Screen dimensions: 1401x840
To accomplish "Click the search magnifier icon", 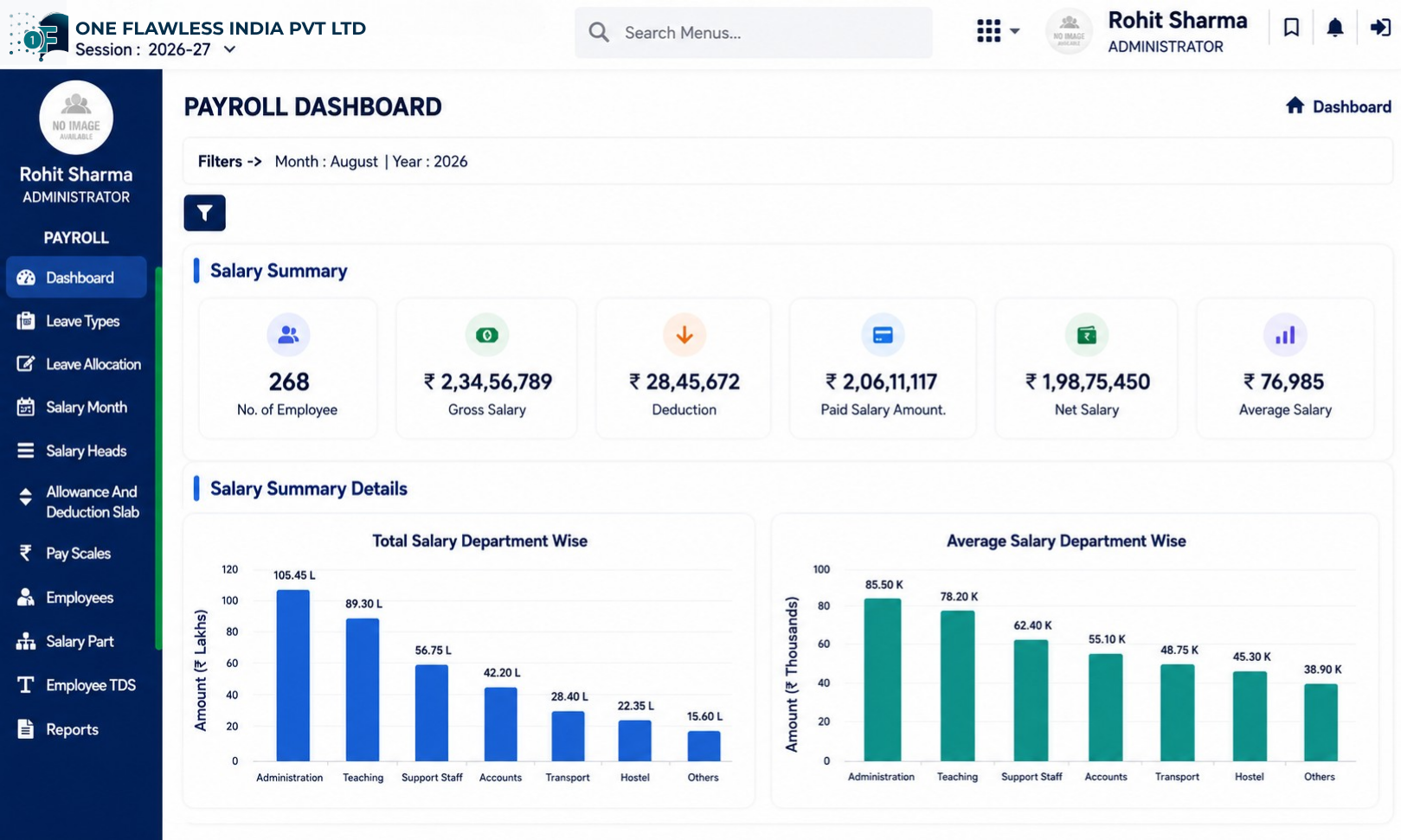I will (599, 33).
